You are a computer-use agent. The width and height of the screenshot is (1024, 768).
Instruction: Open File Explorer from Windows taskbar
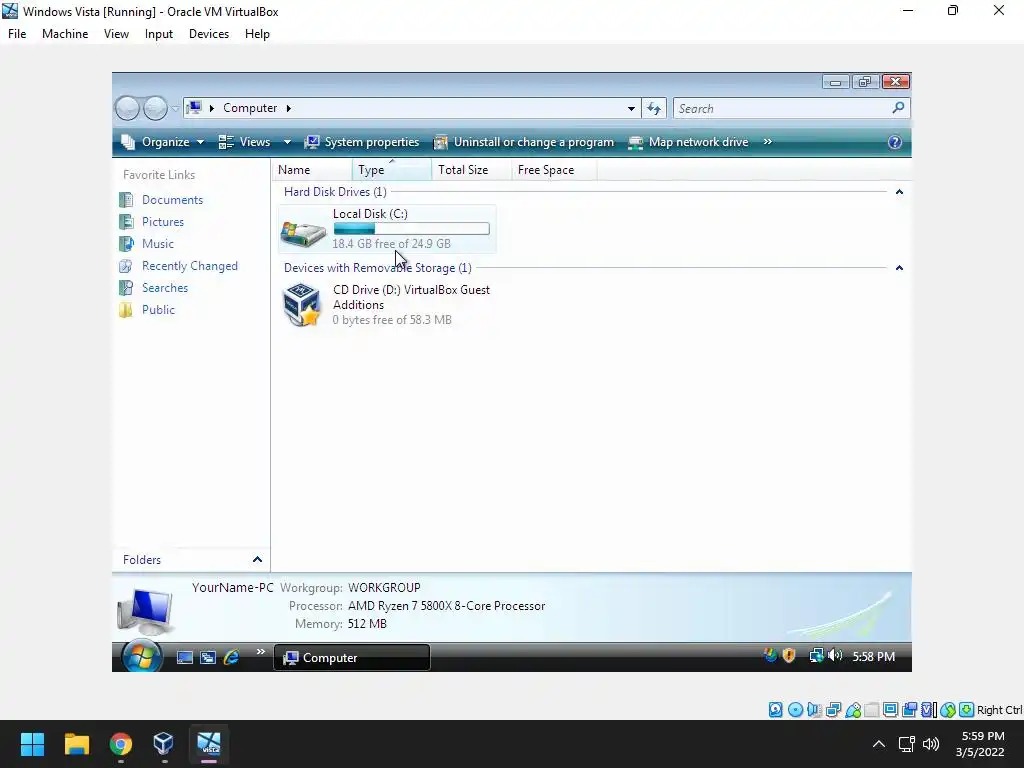point(76,744)
